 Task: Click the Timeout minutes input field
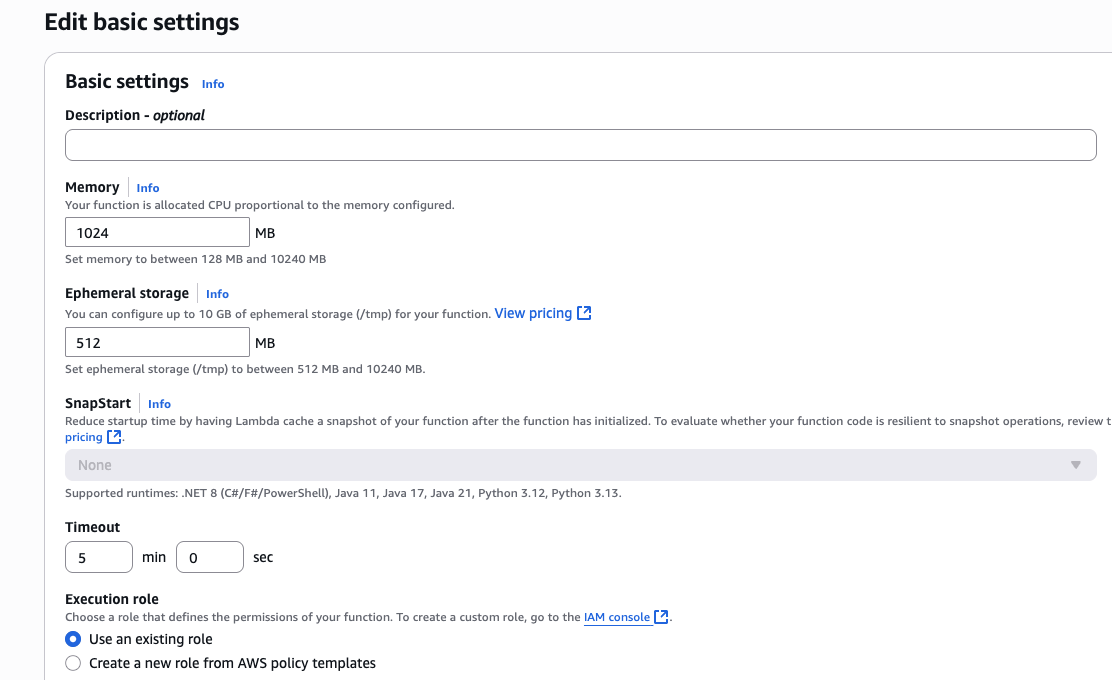pyautogui.click(x=99, y=557)
